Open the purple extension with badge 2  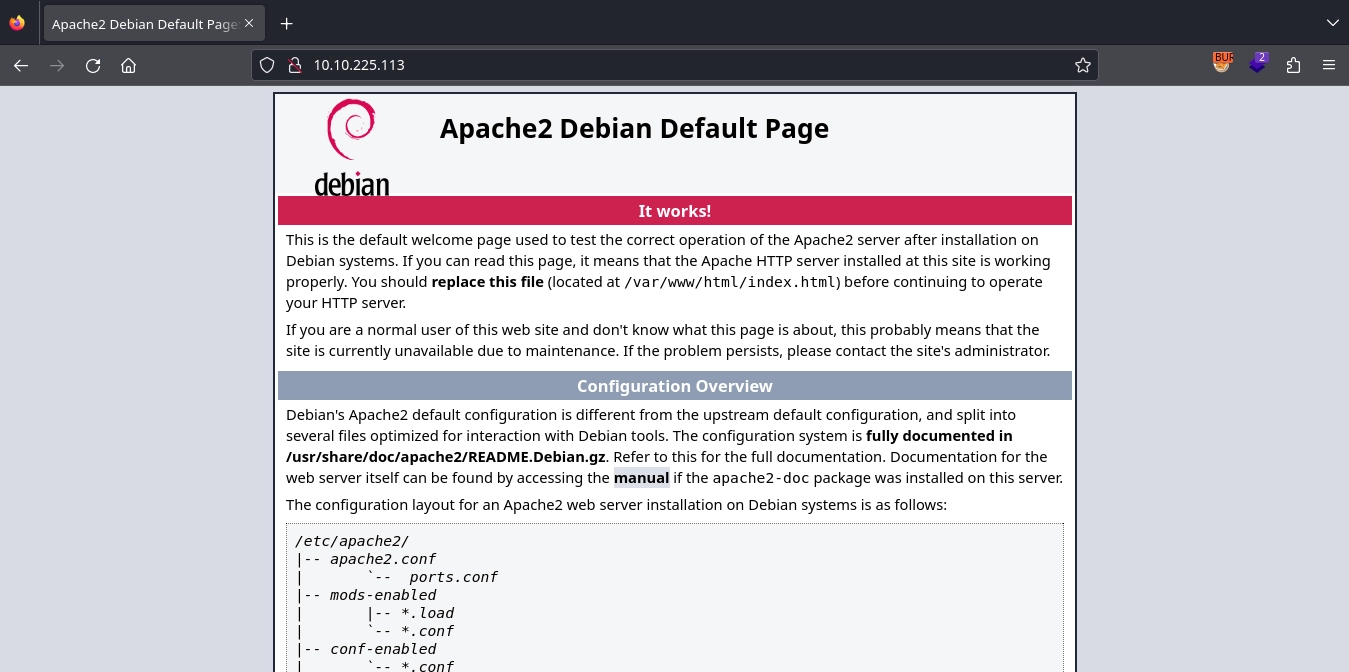tap(1258, 64)
